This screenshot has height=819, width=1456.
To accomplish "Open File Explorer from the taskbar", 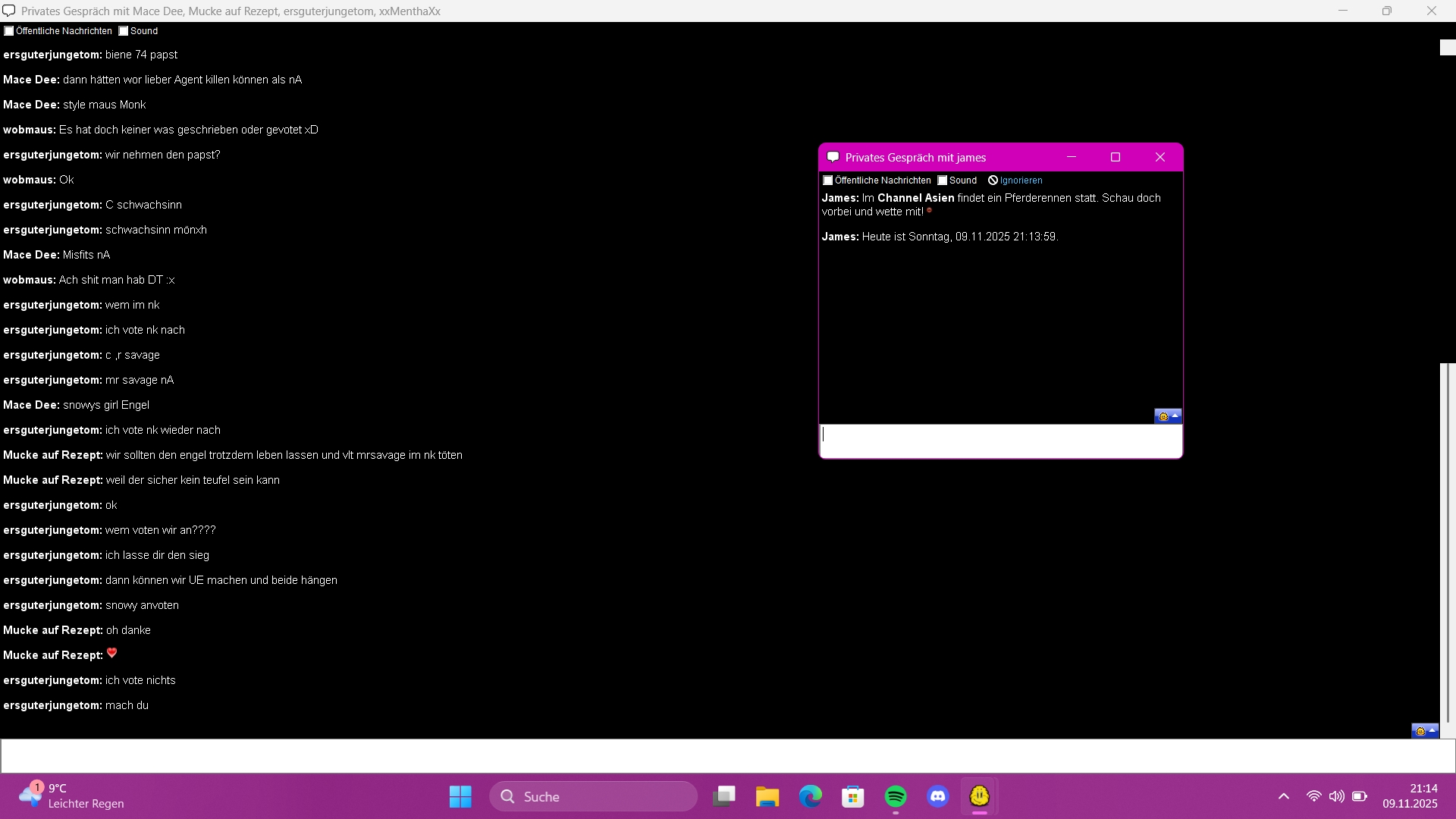I will click(x=767, y=797).
